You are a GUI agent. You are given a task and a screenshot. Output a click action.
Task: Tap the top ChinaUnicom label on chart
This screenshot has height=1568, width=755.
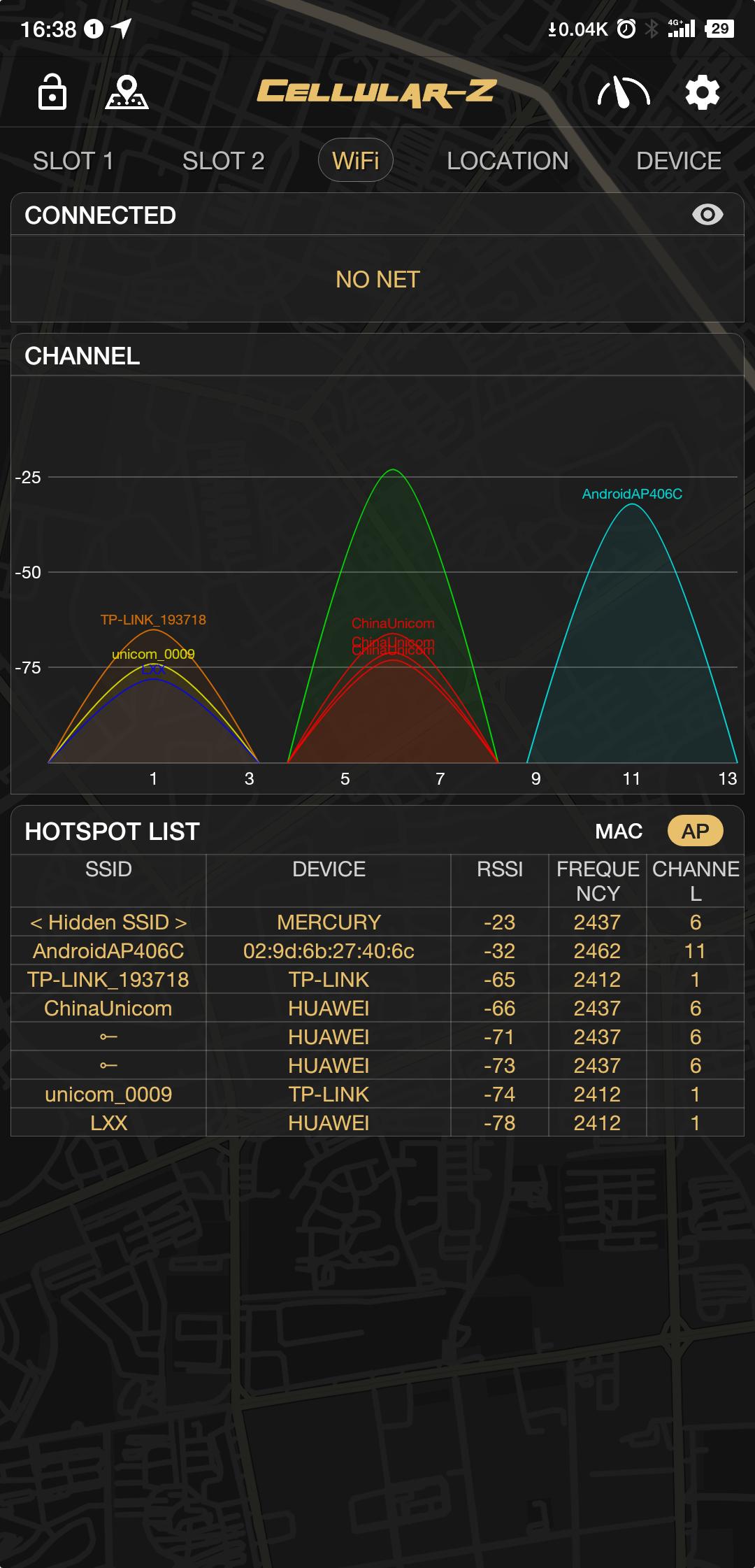pos(393,623)
